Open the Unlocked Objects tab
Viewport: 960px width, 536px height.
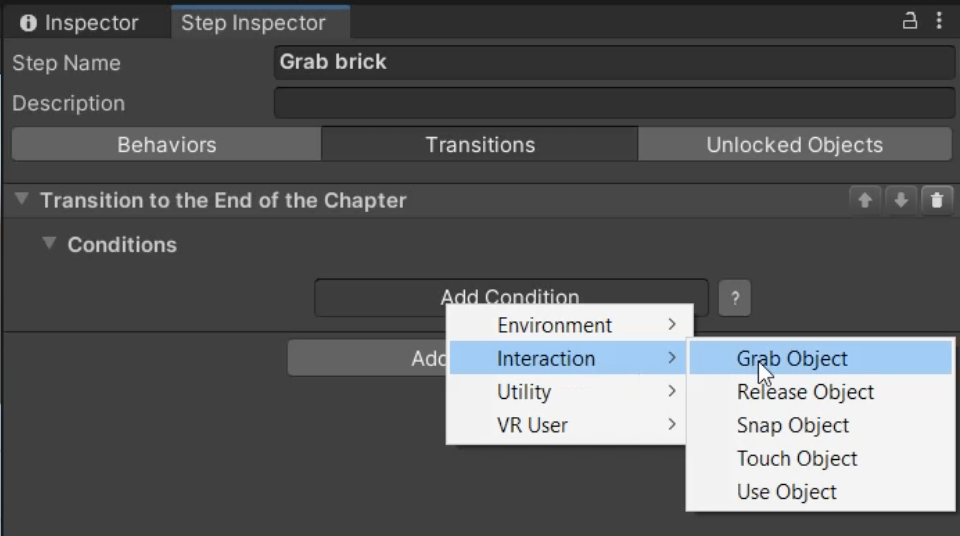pos(794,145)
